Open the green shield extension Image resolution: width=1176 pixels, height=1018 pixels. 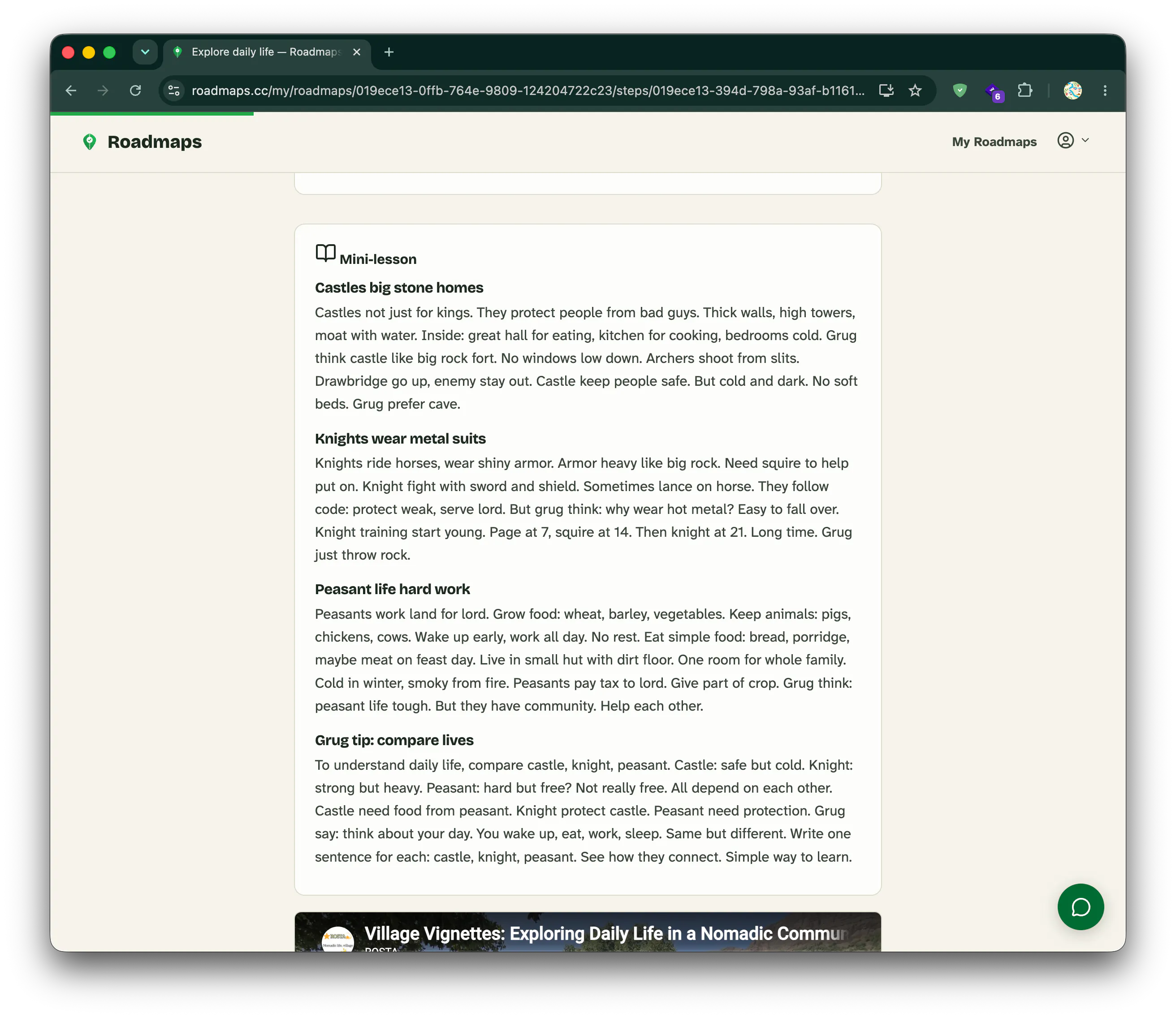click(960, 91)
